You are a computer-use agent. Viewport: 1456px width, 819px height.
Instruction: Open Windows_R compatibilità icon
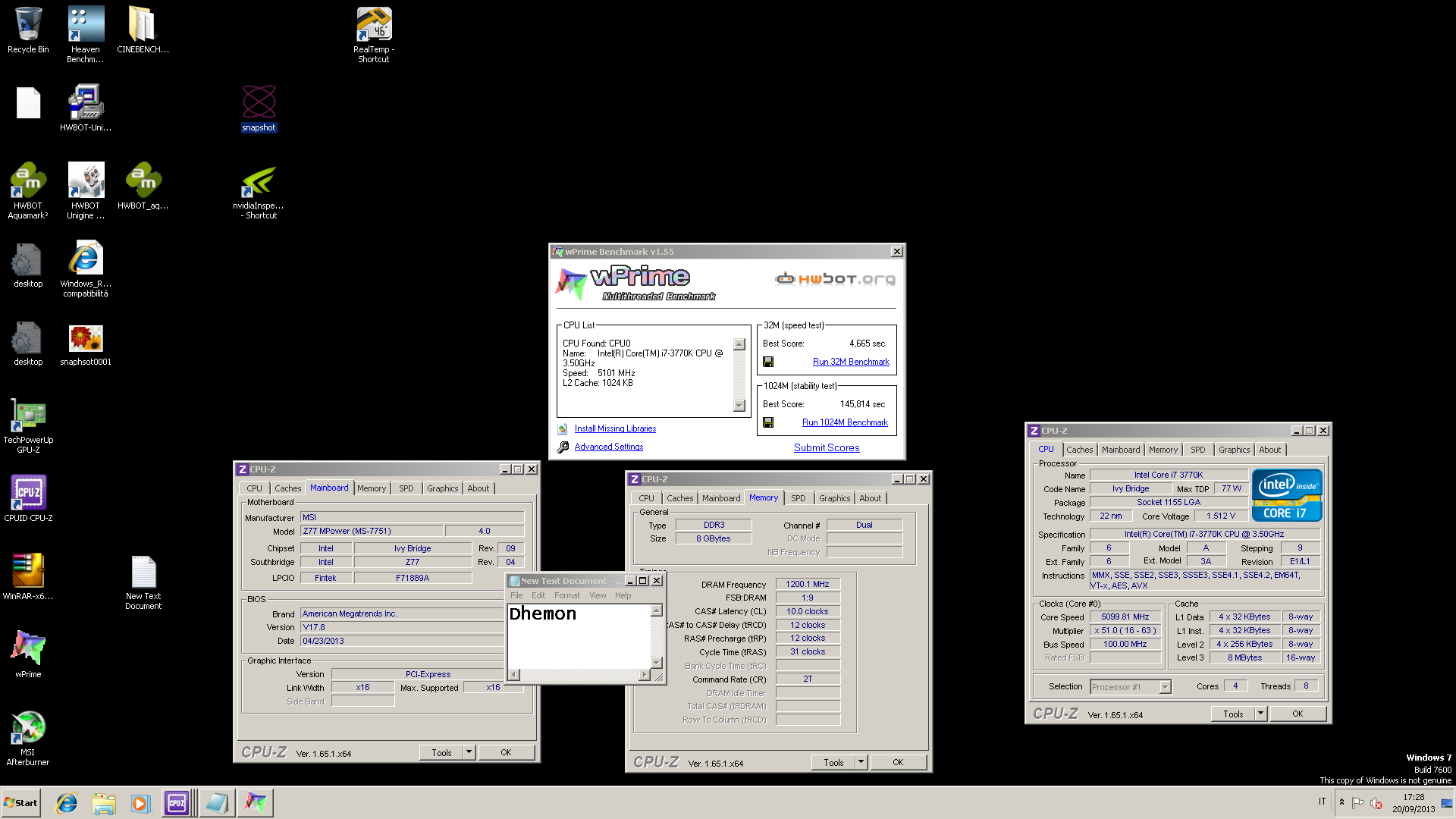pos(86,269)
